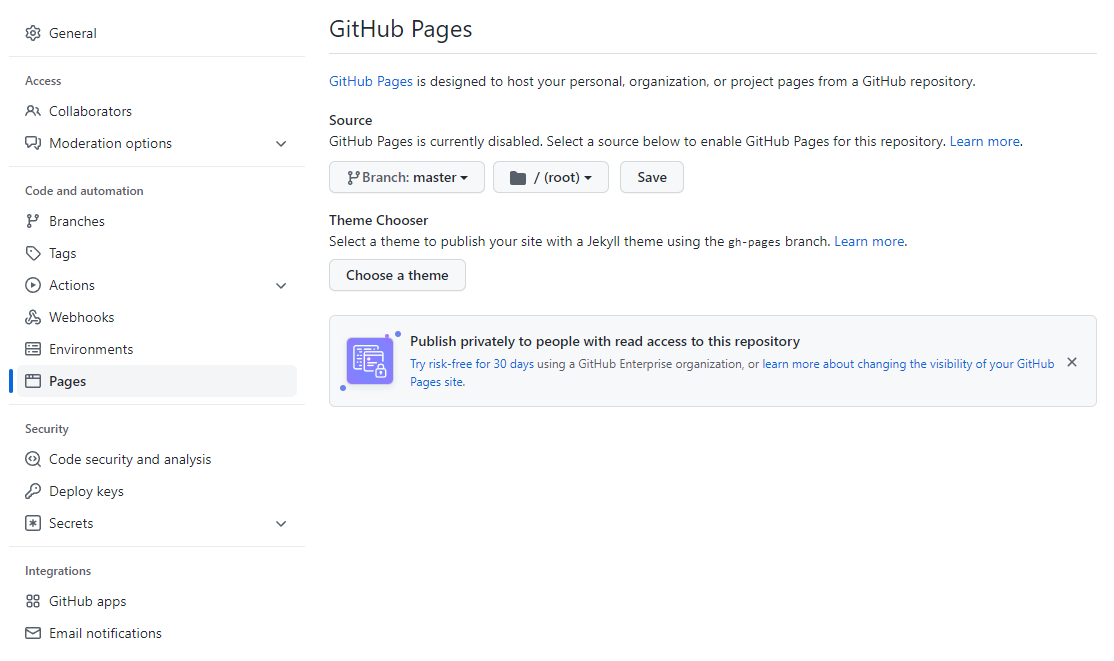This screenshot has width=1114, height=661.
Task: Open Webhooks settings
Action: [157, 317]
